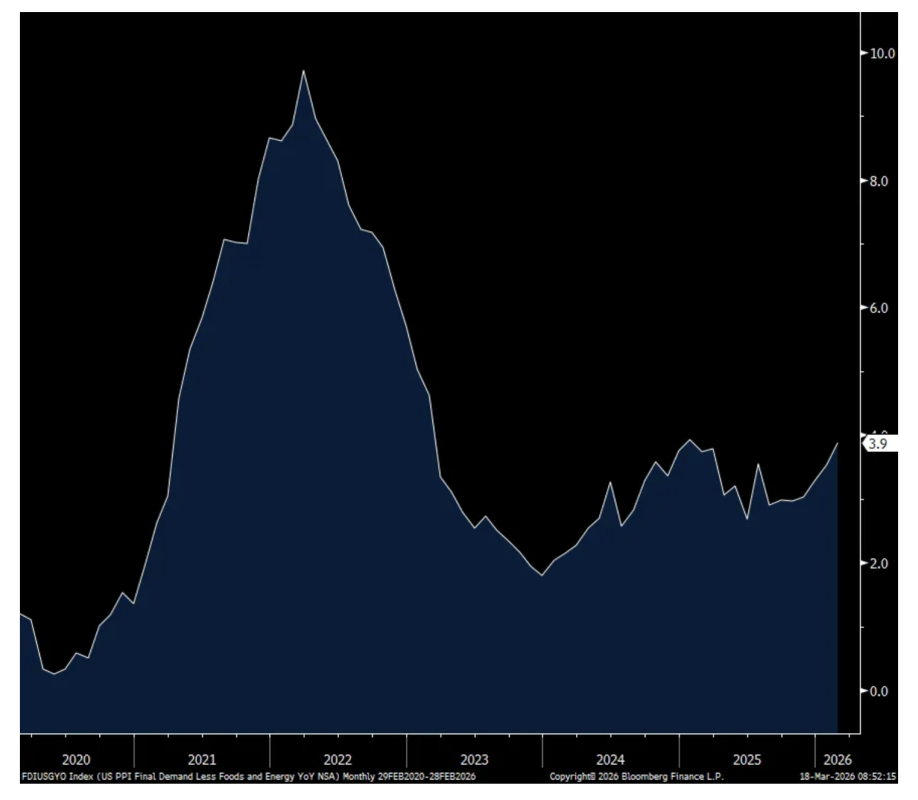Select the latest data point at line's end
The width and height of the screenshot is (918, 800).
[x=837, y=443]
